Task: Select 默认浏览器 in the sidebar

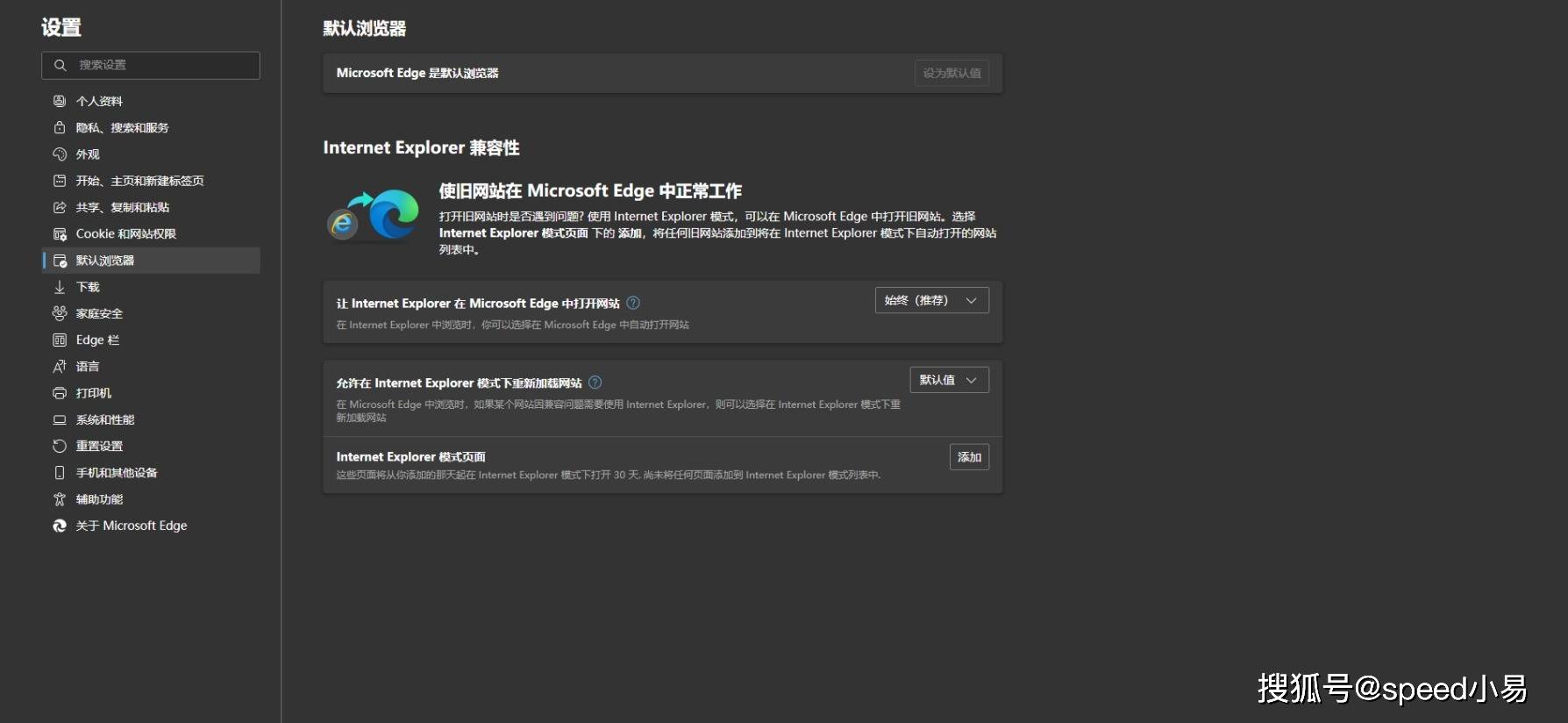Action: pos(151,261)
